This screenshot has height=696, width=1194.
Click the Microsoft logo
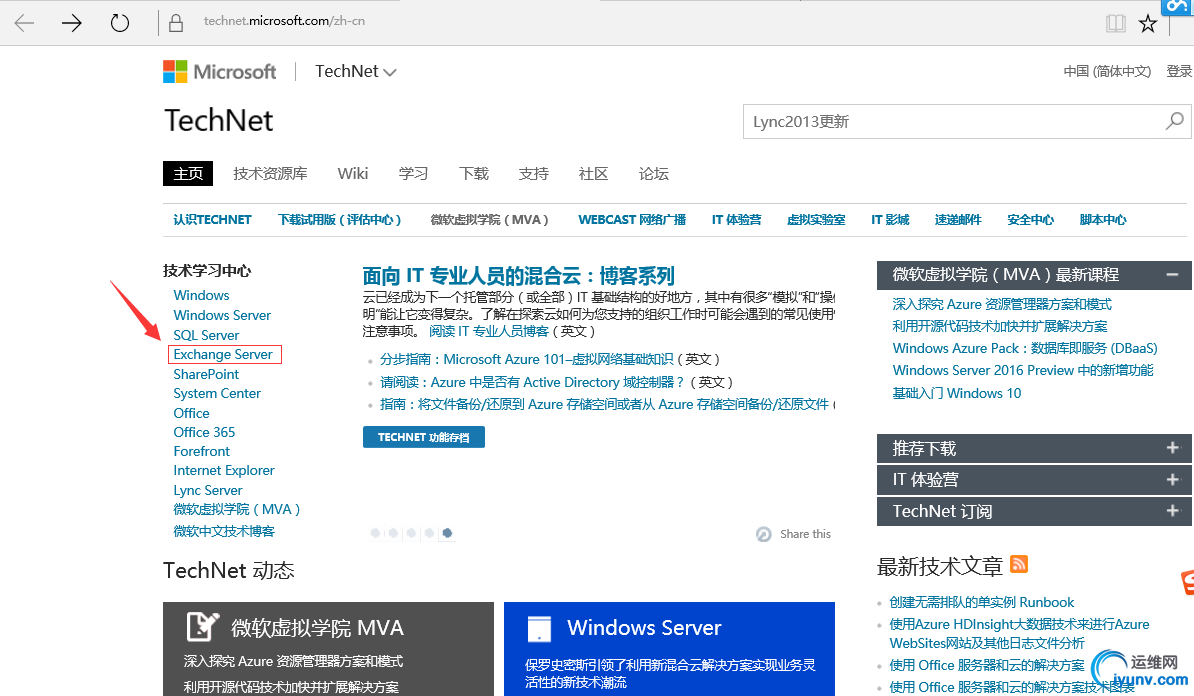coord(219,72)
